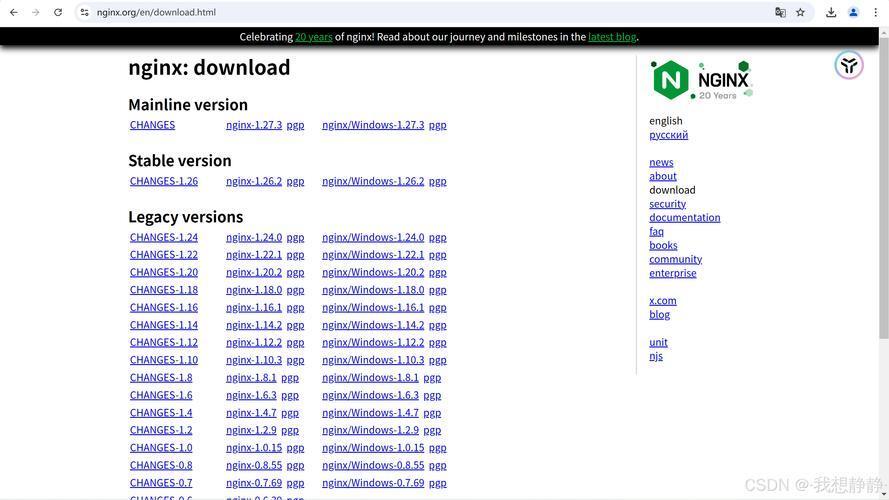Download nginx-1.10.3

coord(253,360)
